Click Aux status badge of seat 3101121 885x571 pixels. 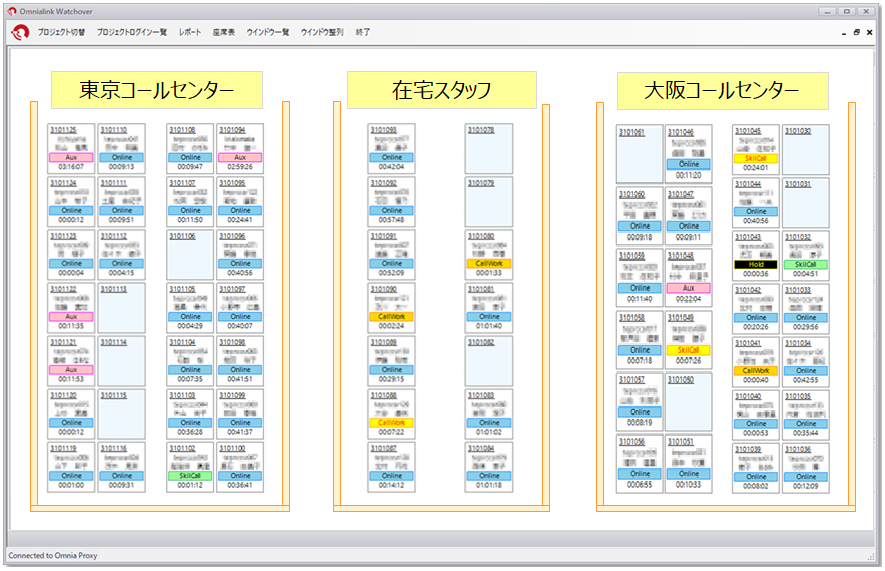pos(71,370)
